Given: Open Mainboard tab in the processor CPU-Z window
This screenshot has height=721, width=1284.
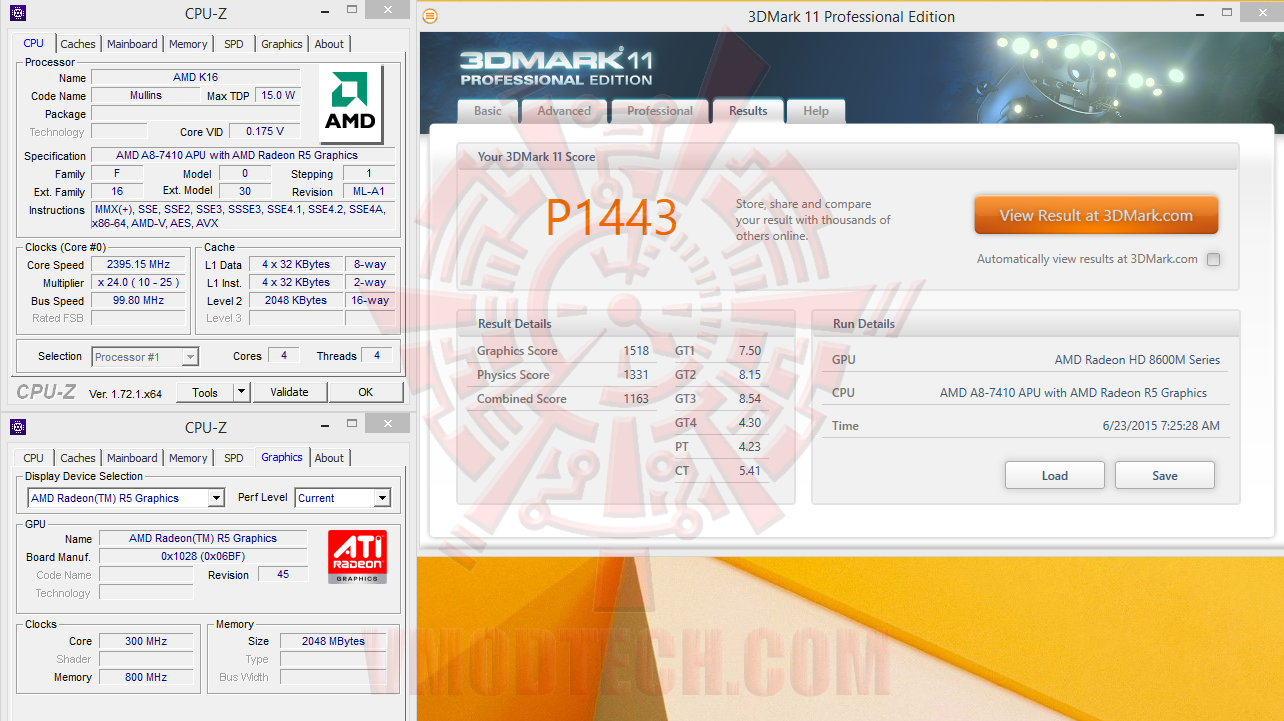Looking at the screenshot, I should (x=132, y=44).
